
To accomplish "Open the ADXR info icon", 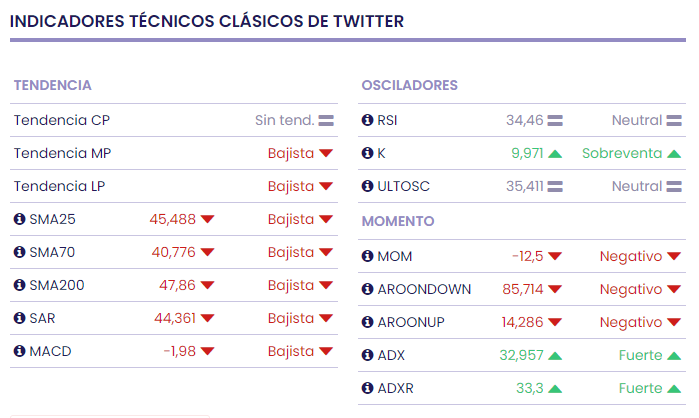I will pos(367,388).
